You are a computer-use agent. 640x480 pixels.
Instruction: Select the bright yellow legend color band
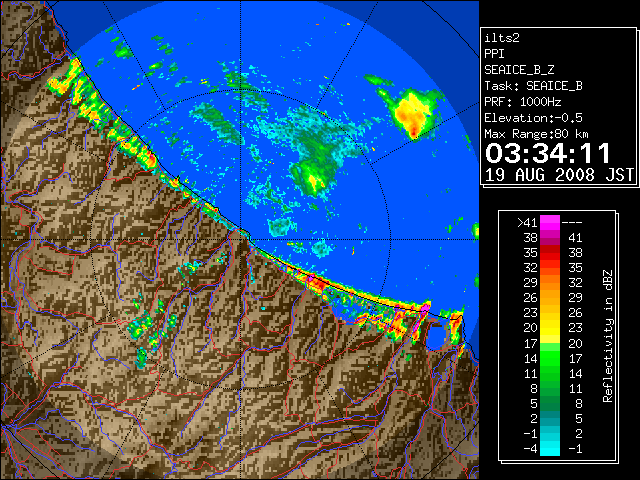coord(550,328)
